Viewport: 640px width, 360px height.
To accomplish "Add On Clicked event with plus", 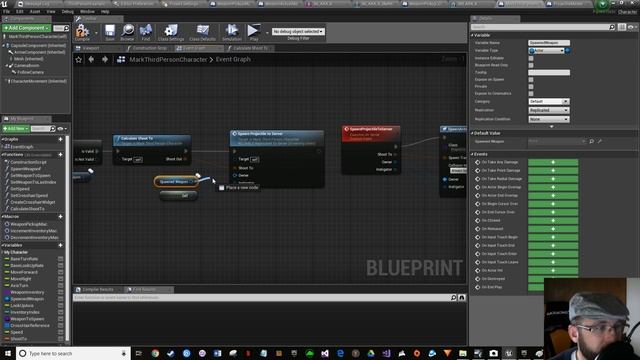I will (553, 220).
